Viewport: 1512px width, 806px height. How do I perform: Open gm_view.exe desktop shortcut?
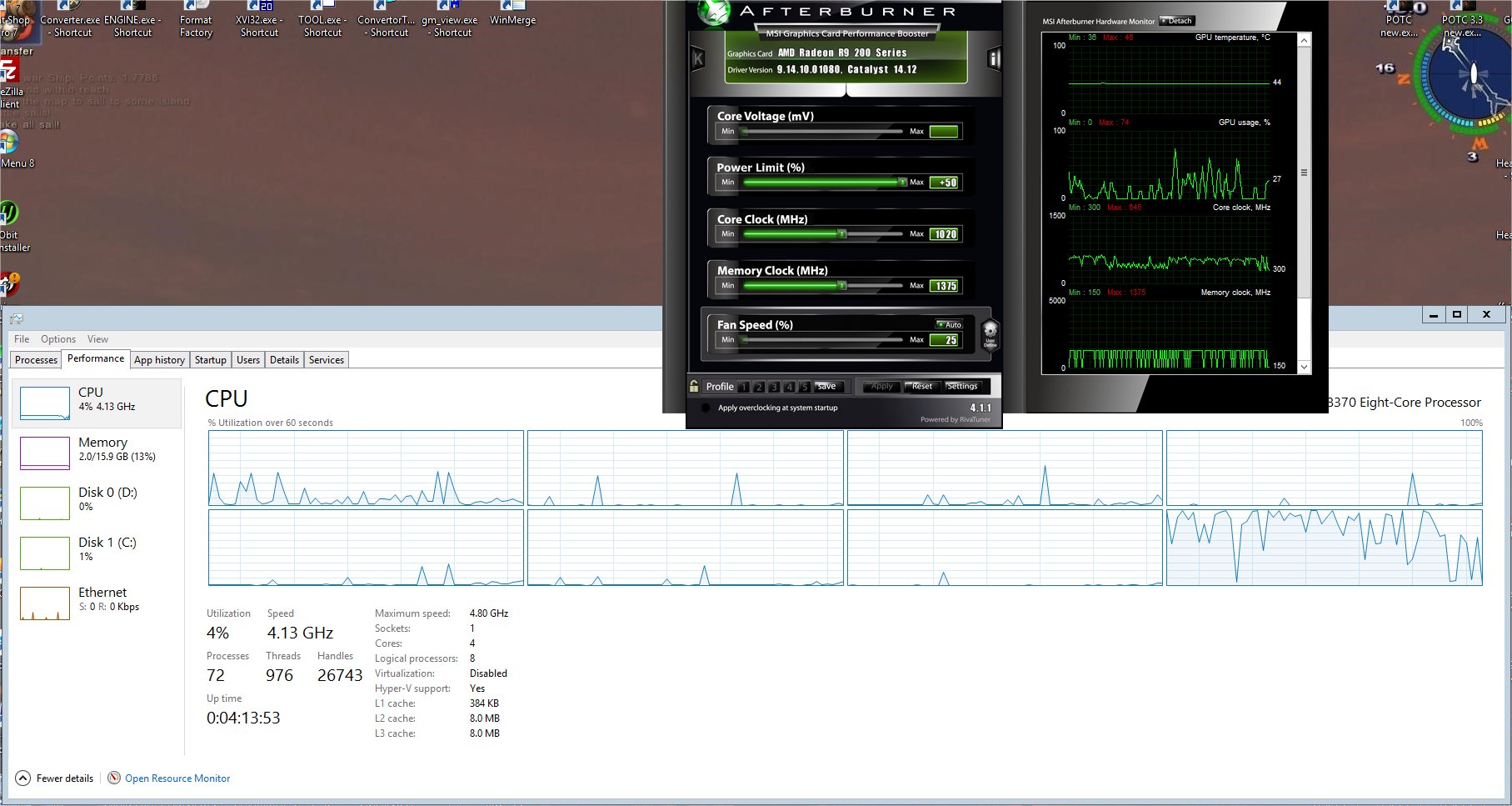pos(450,19)
